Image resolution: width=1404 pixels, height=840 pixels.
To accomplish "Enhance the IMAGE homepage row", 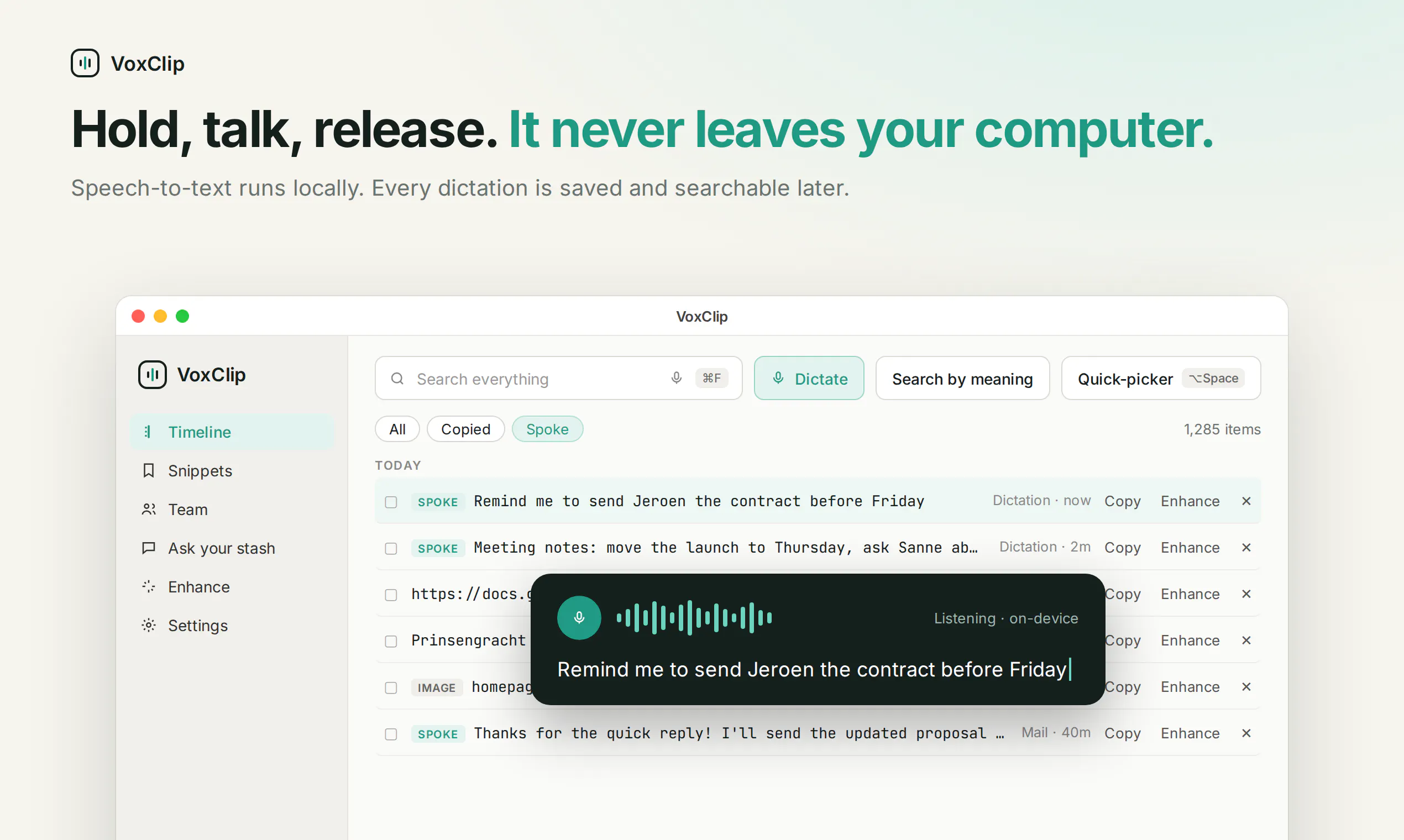I will point(1190,686).
